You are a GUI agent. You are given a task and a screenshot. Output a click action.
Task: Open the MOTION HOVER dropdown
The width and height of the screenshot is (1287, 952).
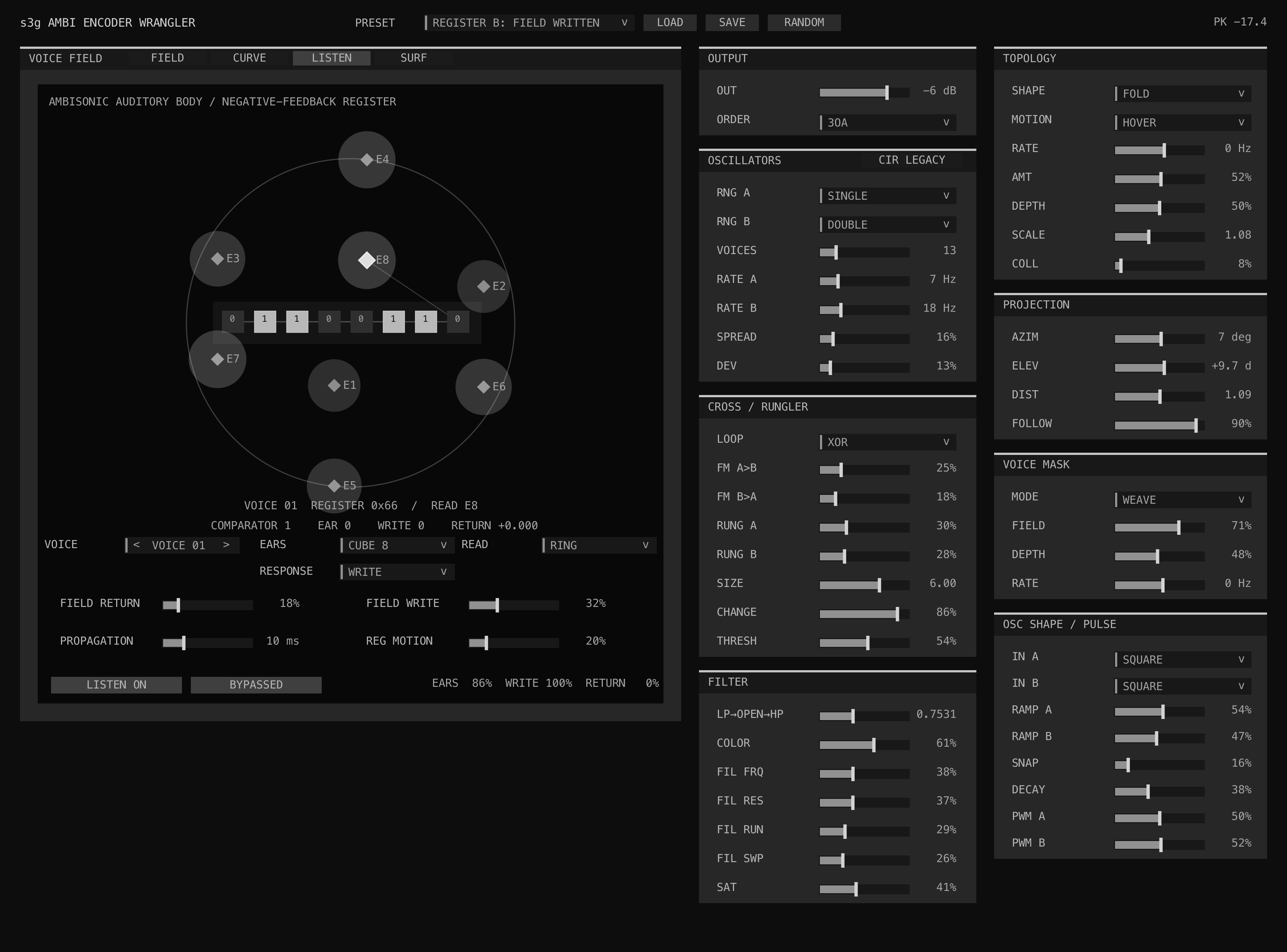point(1183,122)
